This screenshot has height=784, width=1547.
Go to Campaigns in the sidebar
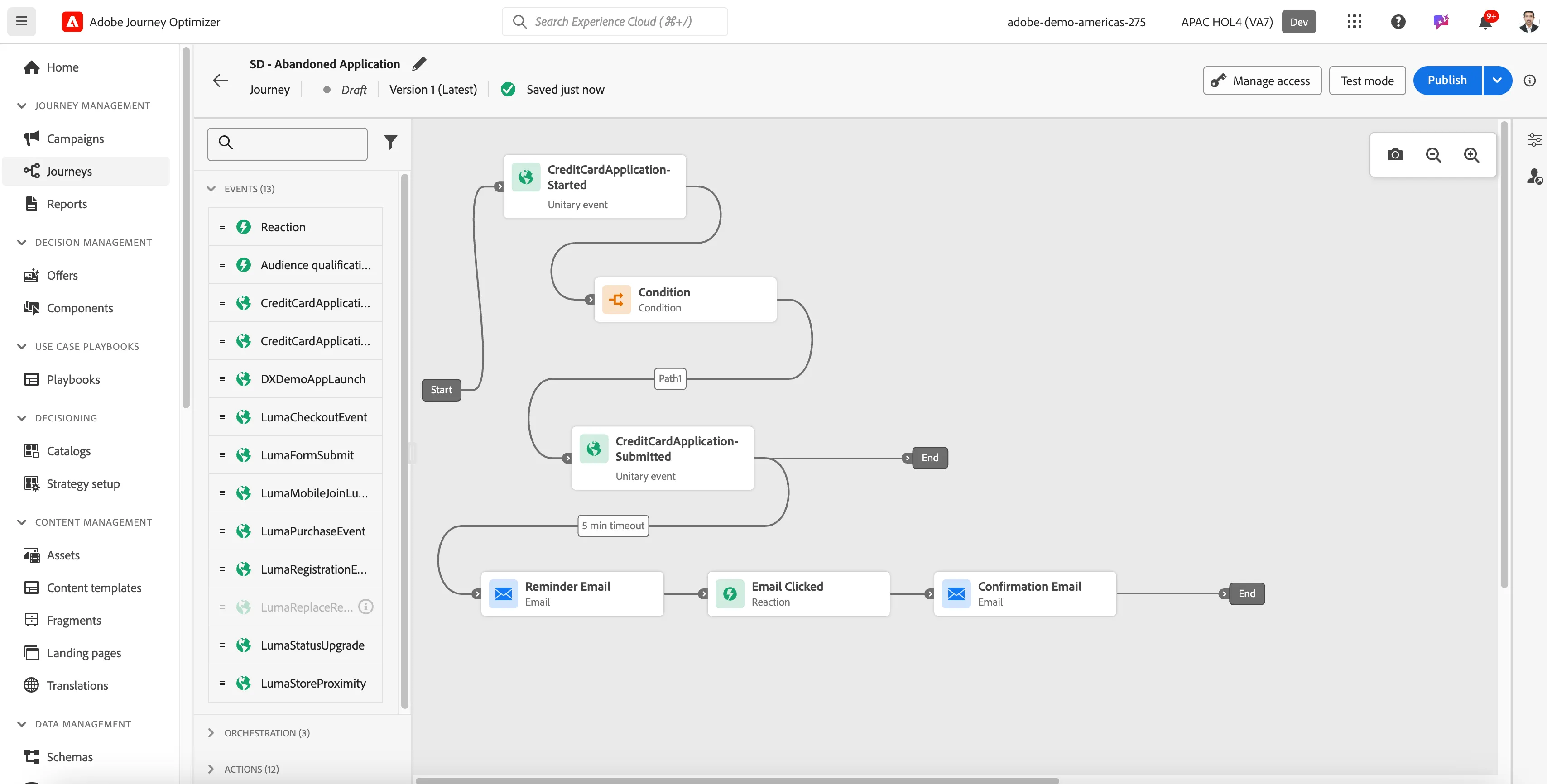75,139
